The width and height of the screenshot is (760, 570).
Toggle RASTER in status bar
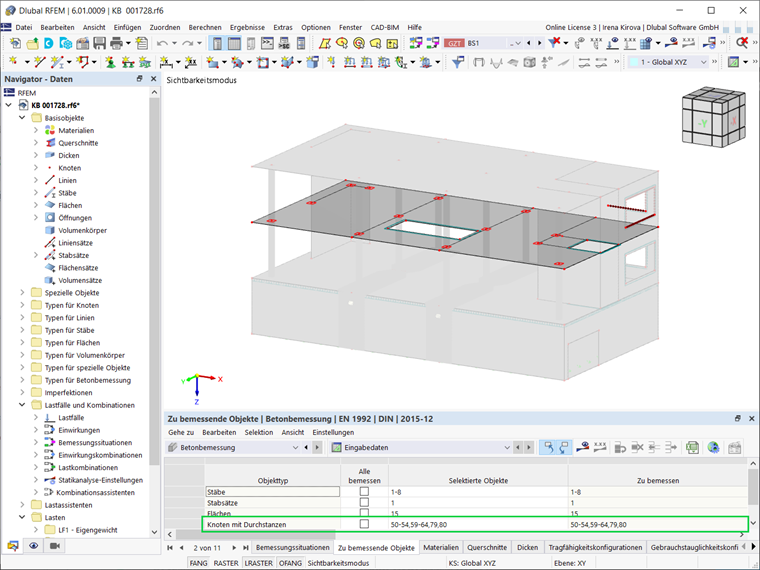[x=226, y=563]
